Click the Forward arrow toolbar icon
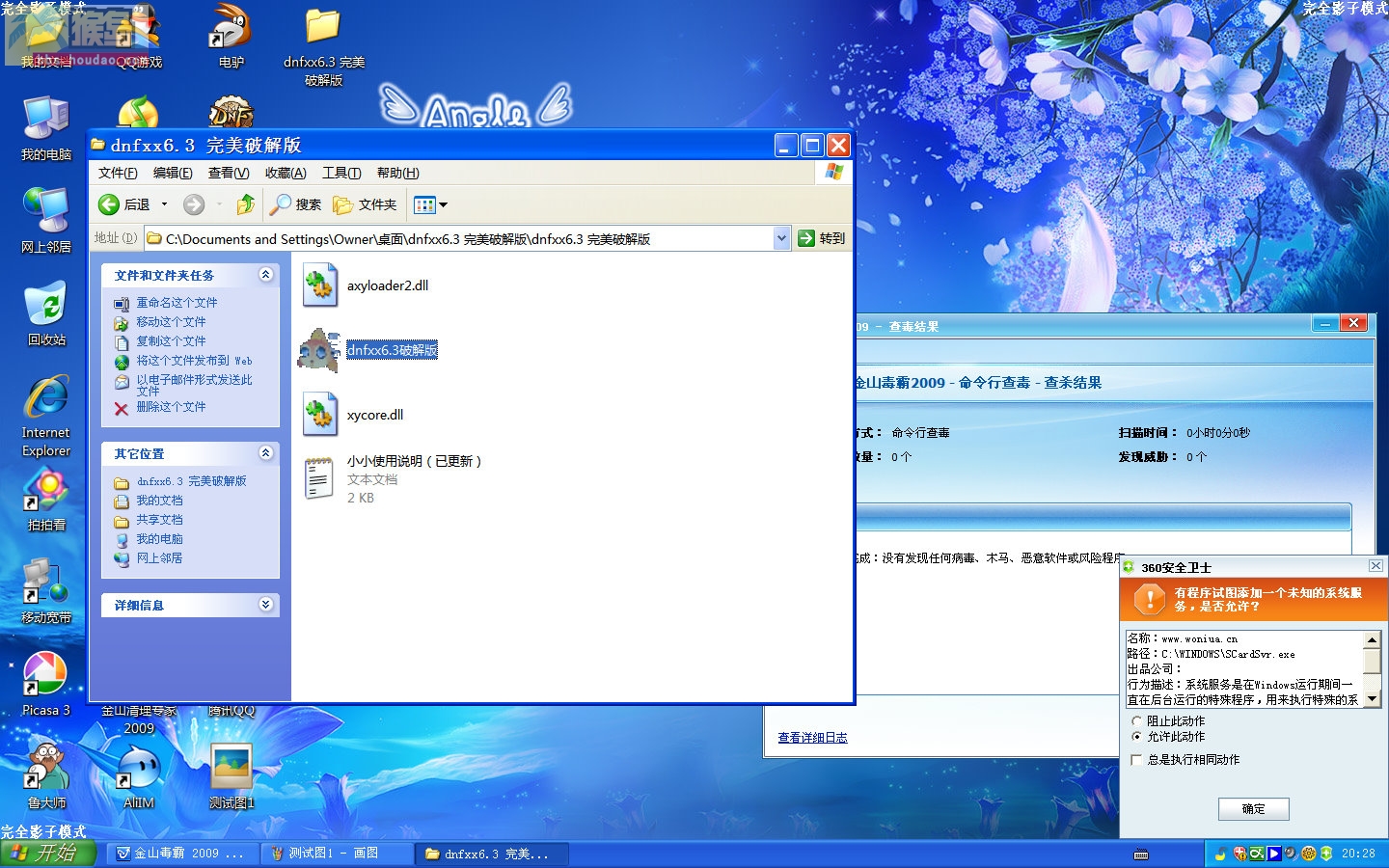The width and height of the screenshot is (1389, 868). (194, 204)
